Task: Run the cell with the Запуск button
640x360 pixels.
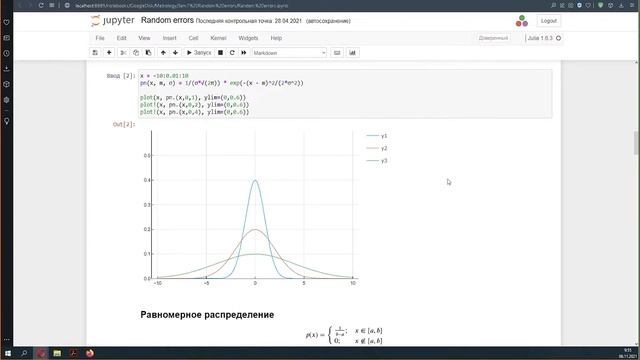Action: [x=199, y=53]
